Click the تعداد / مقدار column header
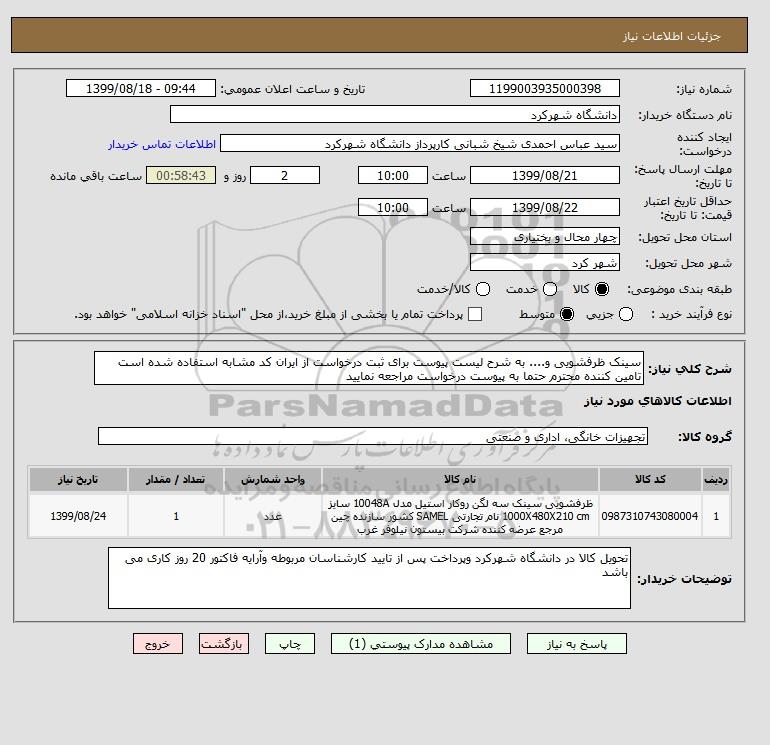The height and width of the screenshot is (745, 770). pyautogui.click(x=176, y=479)
